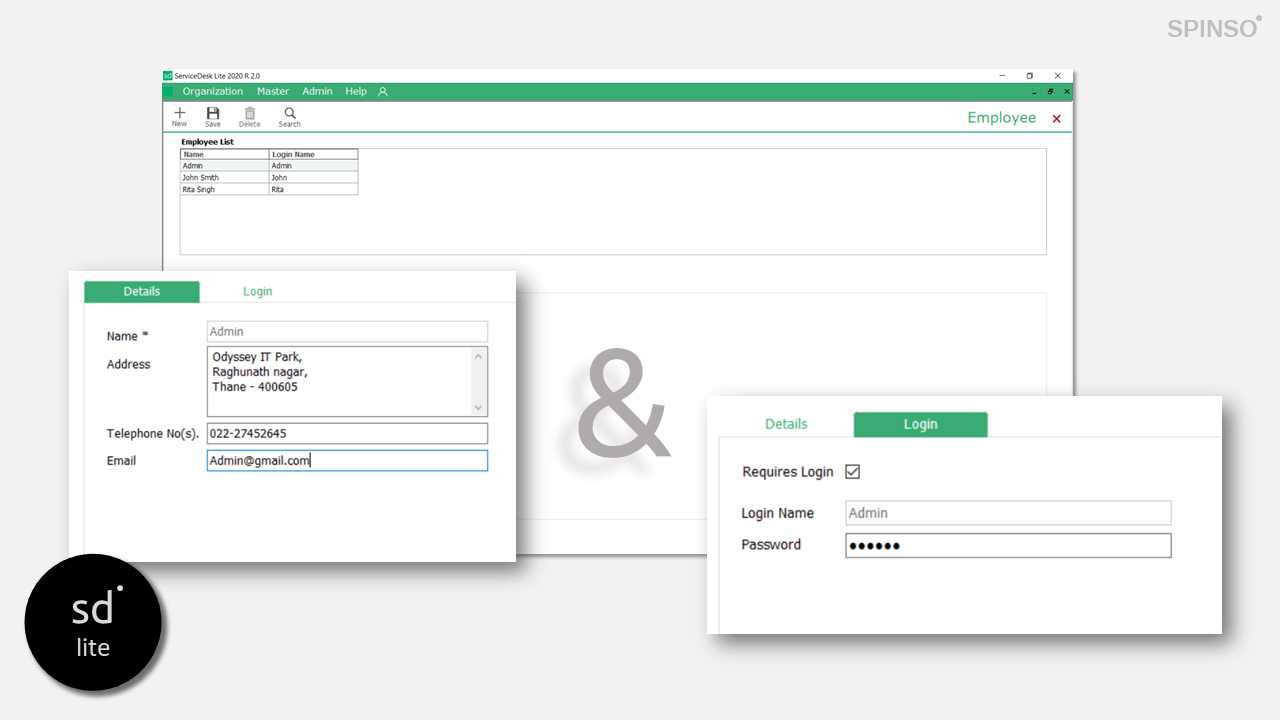Click the user profile icon in menu bar
Viewport: 1280px width, 720px height.
pos(382,92)
